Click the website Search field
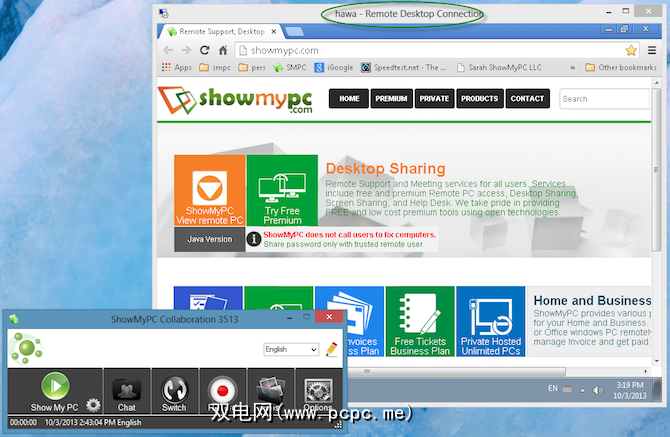 click(604, 99)
